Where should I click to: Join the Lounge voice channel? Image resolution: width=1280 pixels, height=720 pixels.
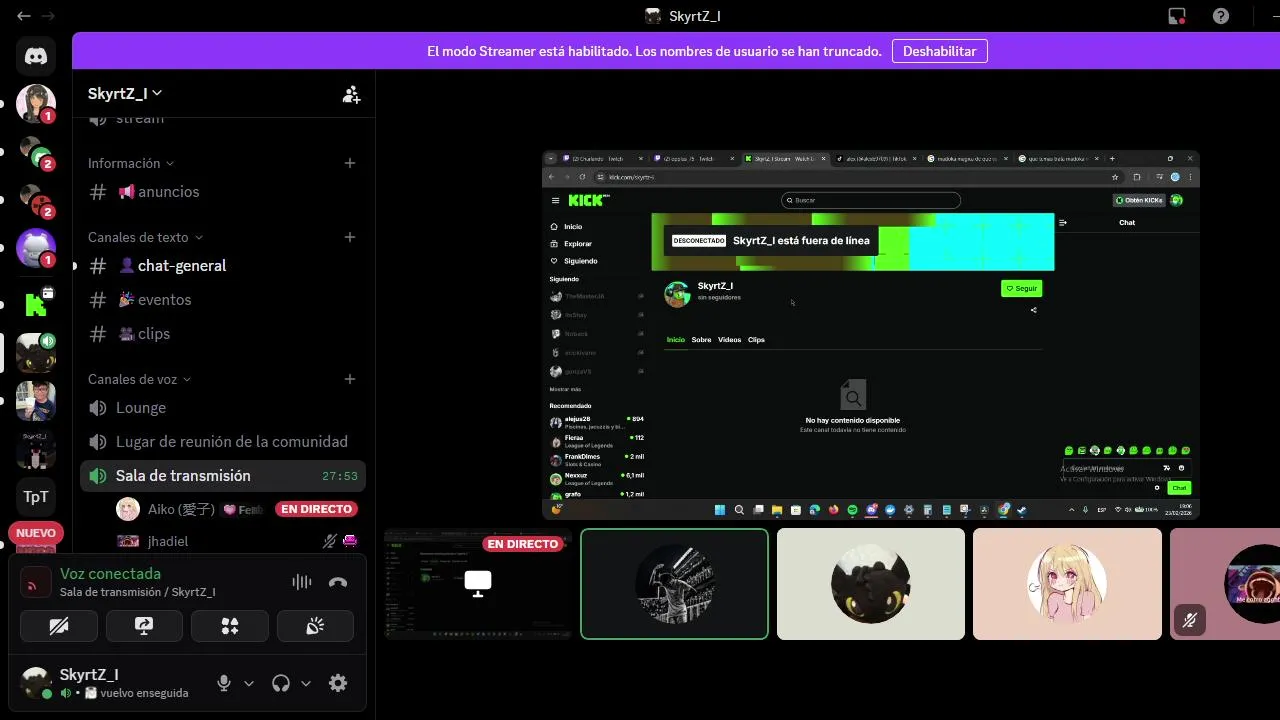pos(222,408)
